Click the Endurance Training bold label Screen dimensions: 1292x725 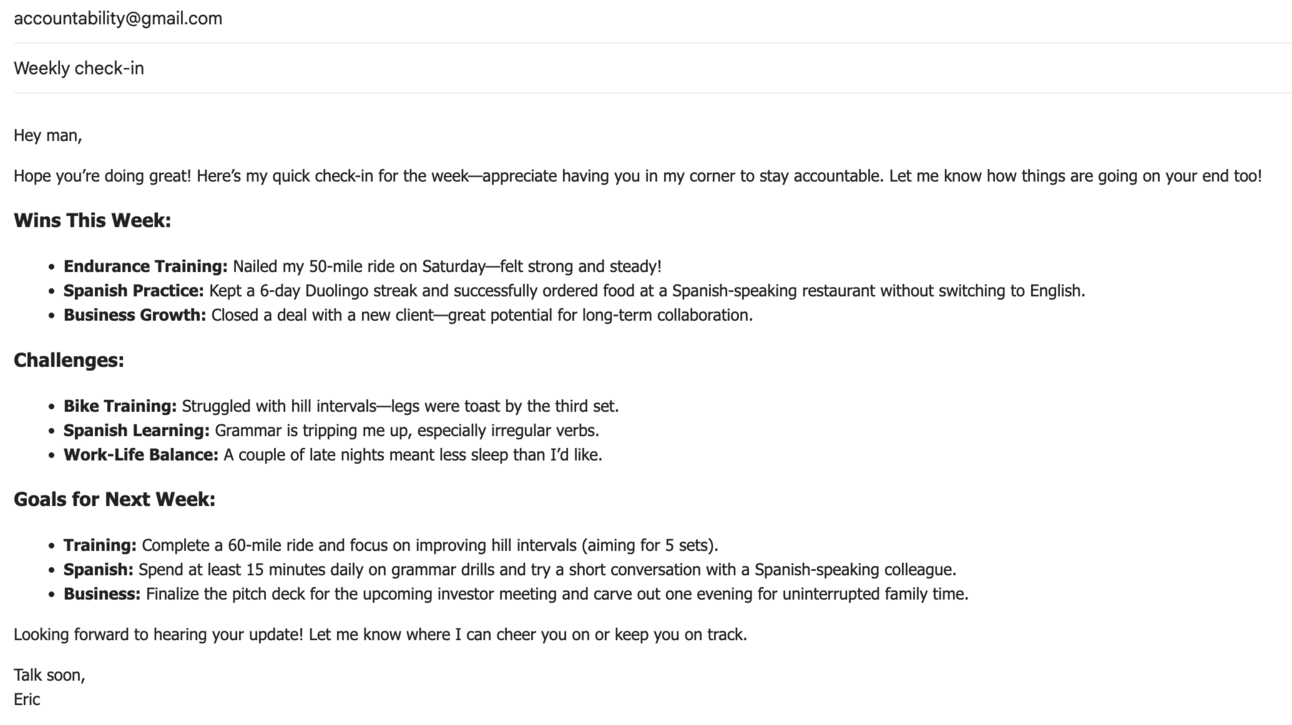point(146,266)
